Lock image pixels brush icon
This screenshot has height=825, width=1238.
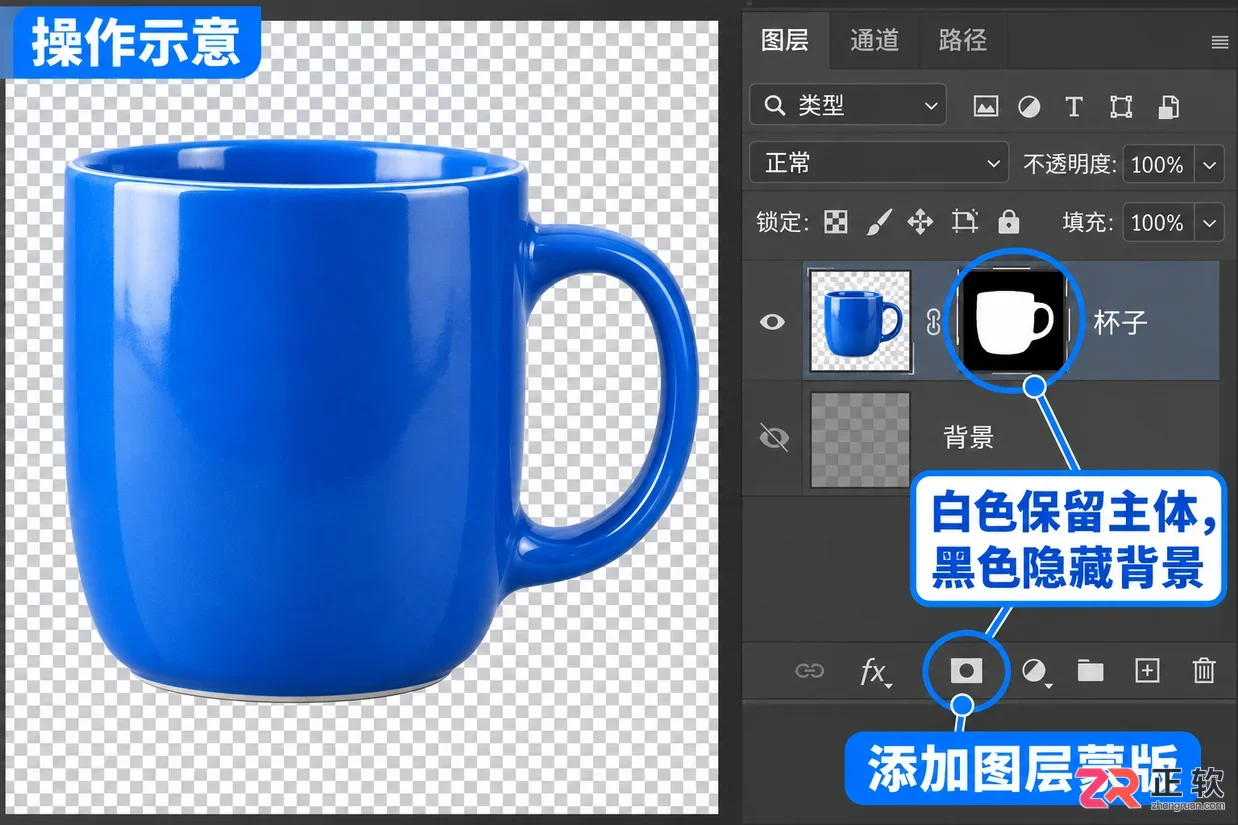click(x=877, y=222)
